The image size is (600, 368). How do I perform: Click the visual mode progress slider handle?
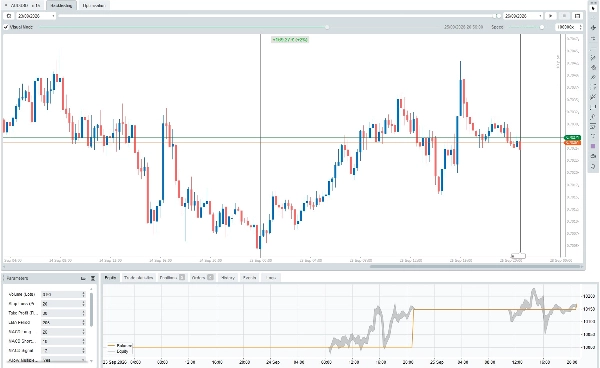(327, 27)
